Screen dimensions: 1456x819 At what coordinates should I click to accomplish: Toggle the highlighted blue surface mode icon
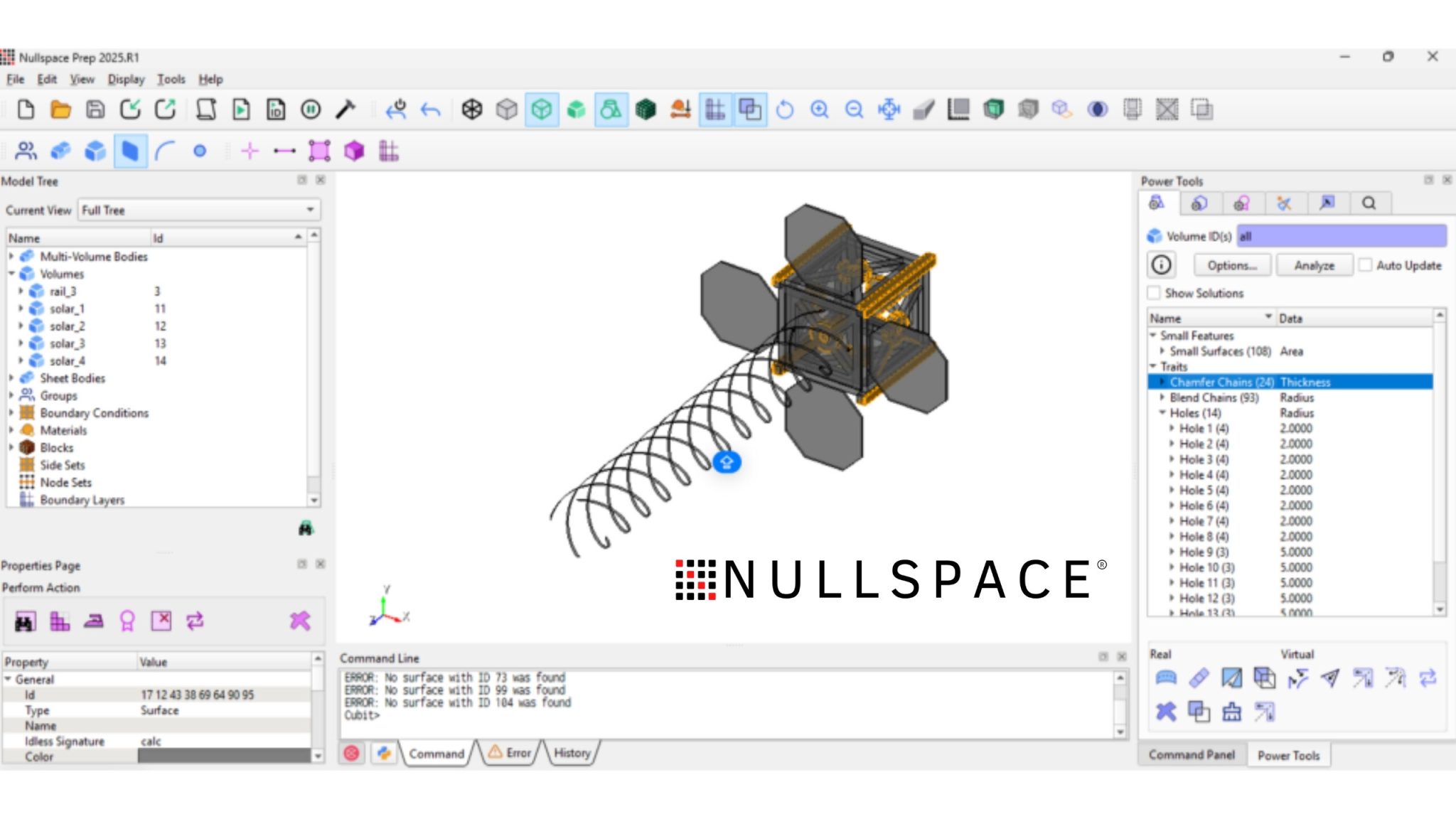[131, 150]
